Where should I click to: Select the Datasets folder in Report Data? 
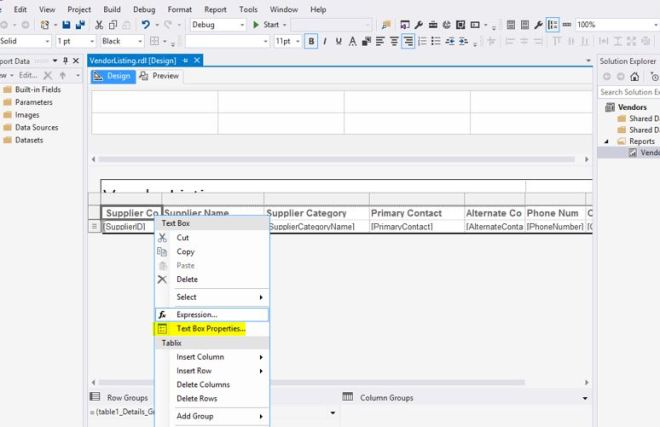[29, 139]
